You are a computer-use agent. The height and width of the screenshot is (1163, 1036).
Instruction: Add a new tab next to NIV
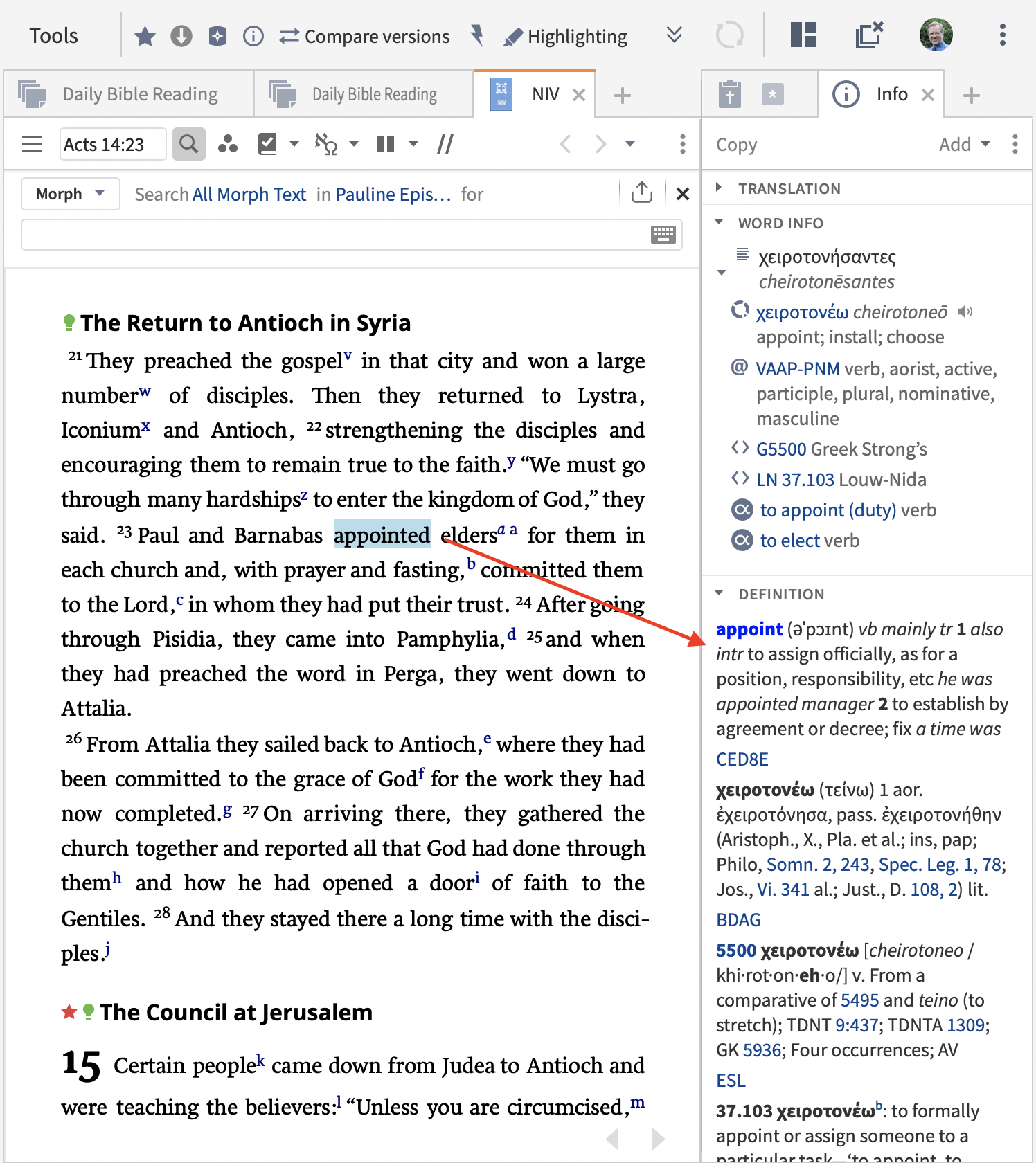coord(623,95)
